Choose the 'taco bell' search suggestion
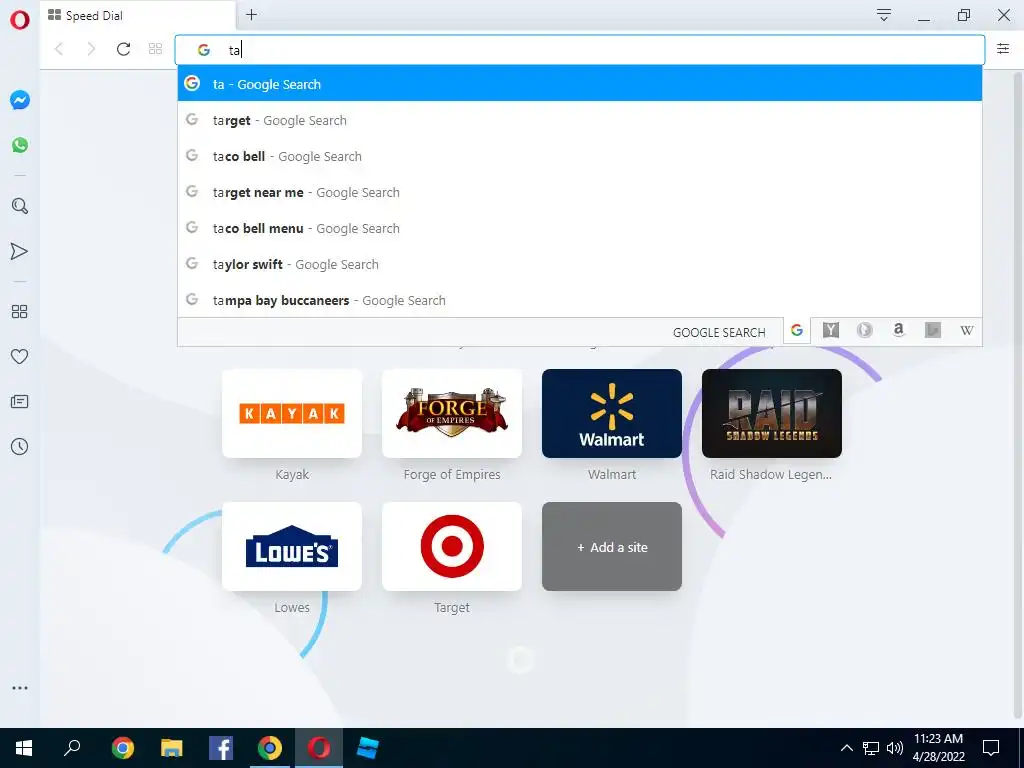 [579, 156]
